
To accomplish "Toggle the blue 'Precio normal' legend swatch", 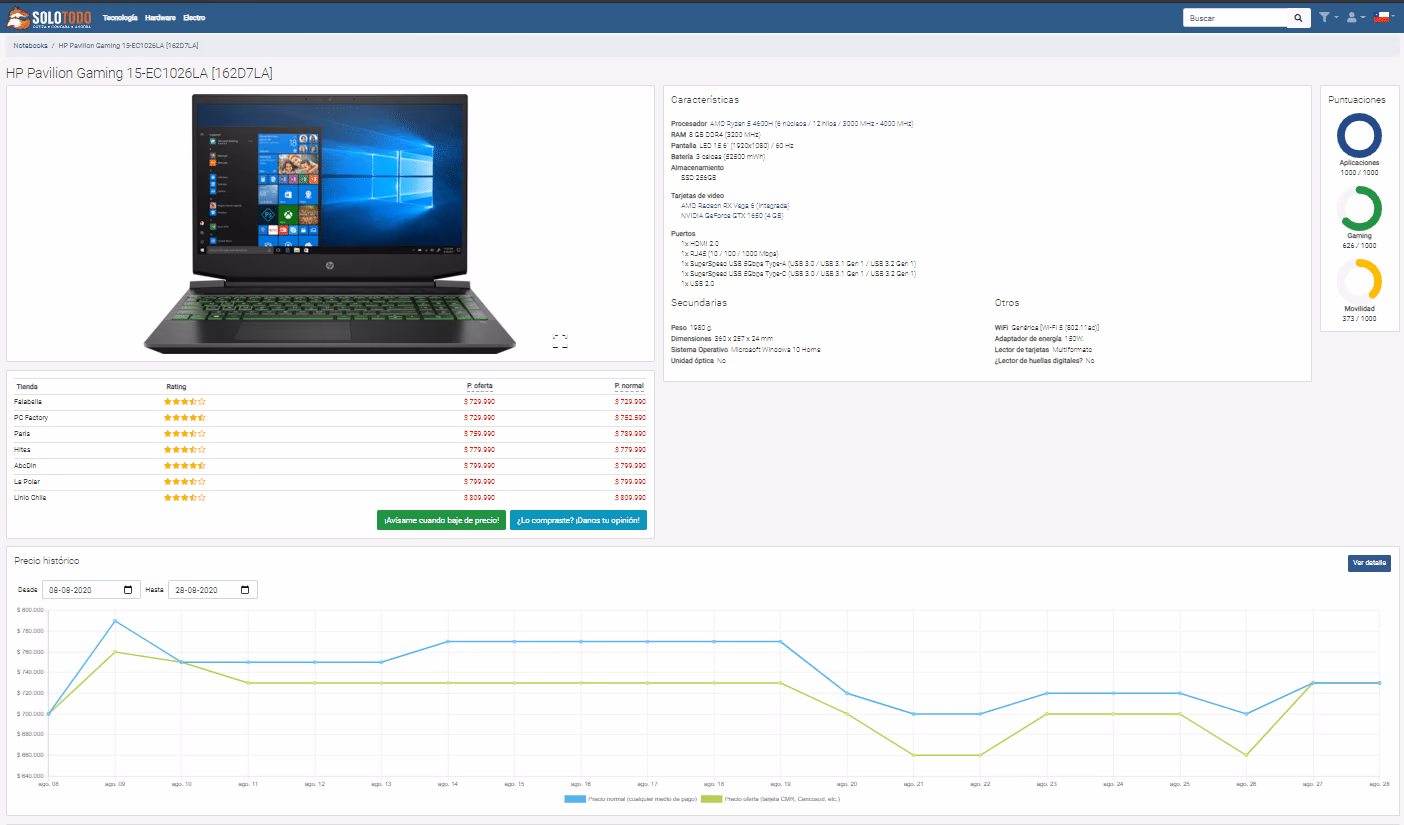I will point(577,800).
